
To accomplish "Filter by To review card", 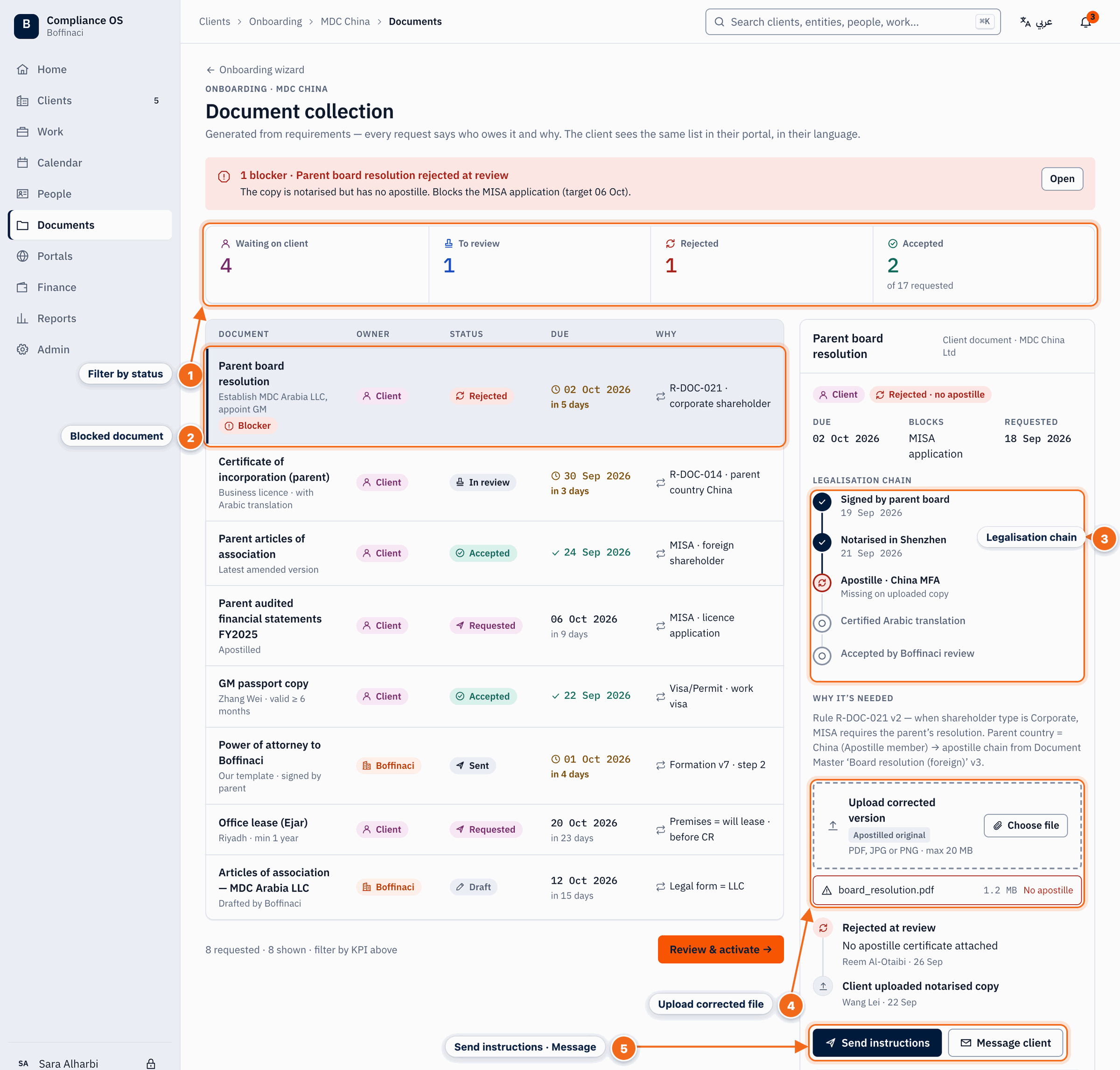I will (x=539, y=265).
